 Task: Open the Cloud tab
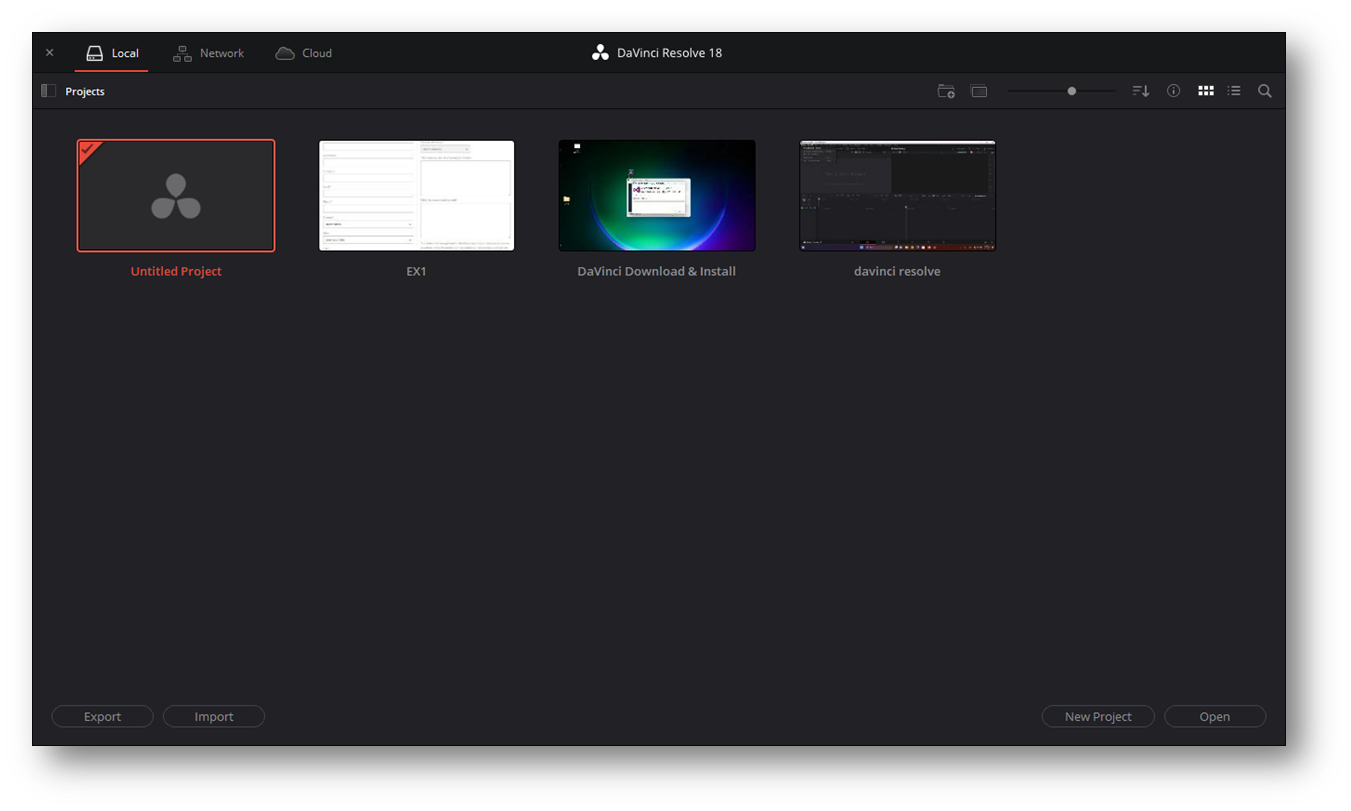(303, 52)
